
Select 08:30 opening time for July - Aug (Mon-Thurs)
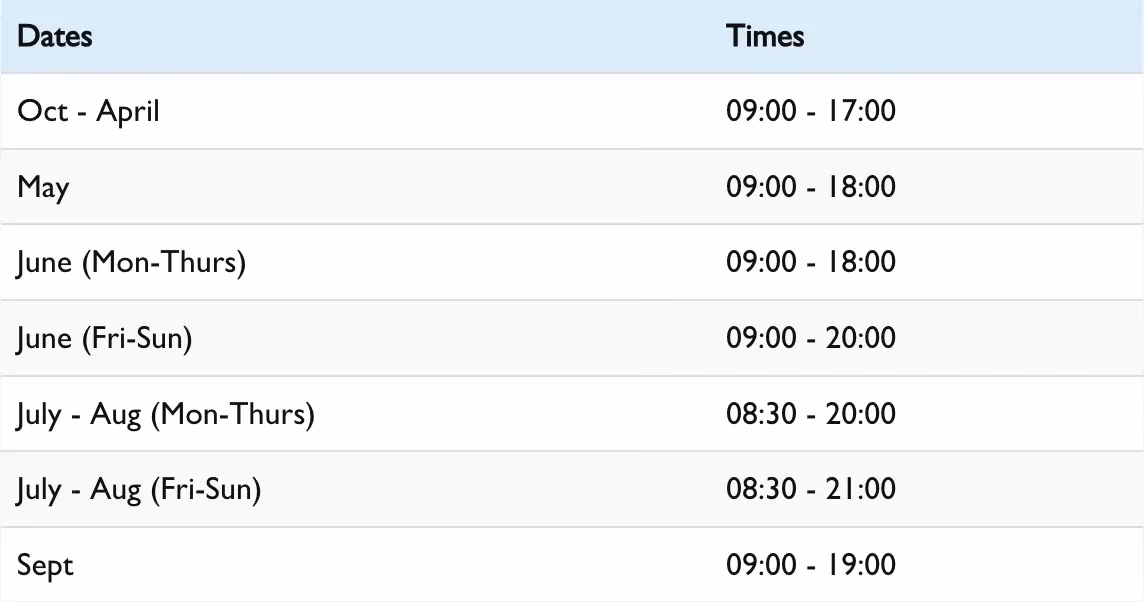tap(760, 413)
